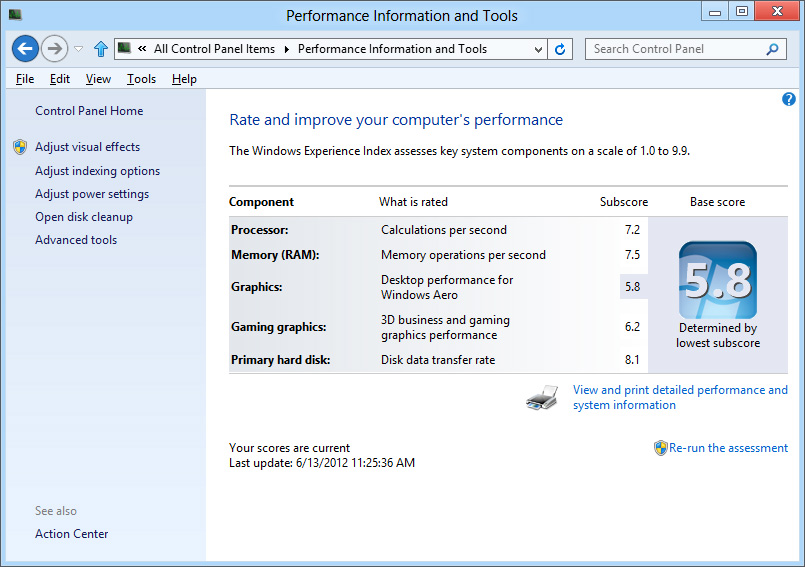Click the Graphics subscore 5.8
This screenshot has height=567, width=805.
point(632,287)
